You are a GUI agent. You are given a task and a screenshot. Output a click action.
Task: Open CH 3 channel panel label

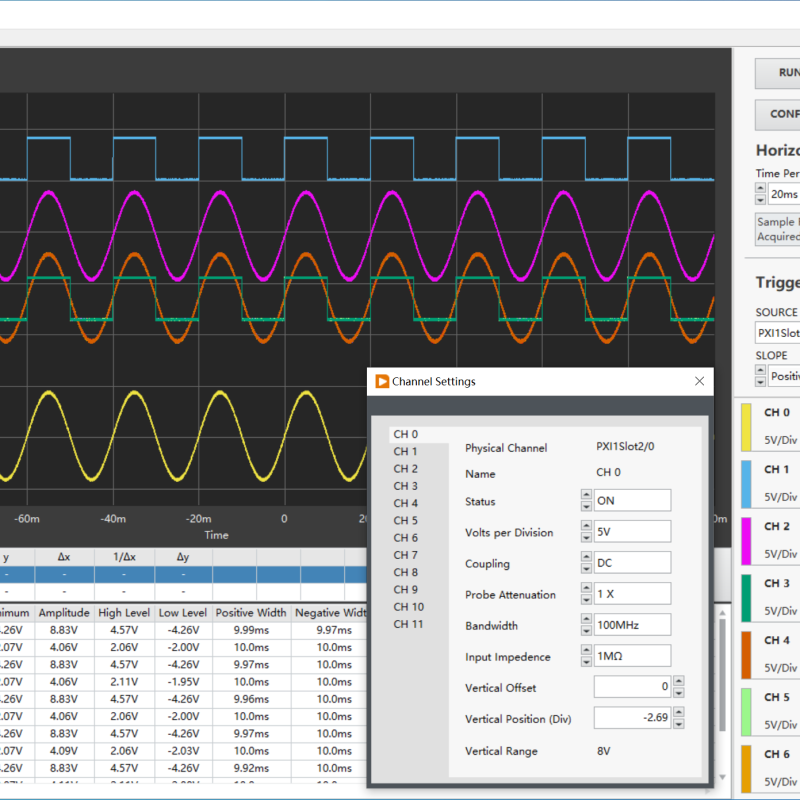(x=777, y=583)
